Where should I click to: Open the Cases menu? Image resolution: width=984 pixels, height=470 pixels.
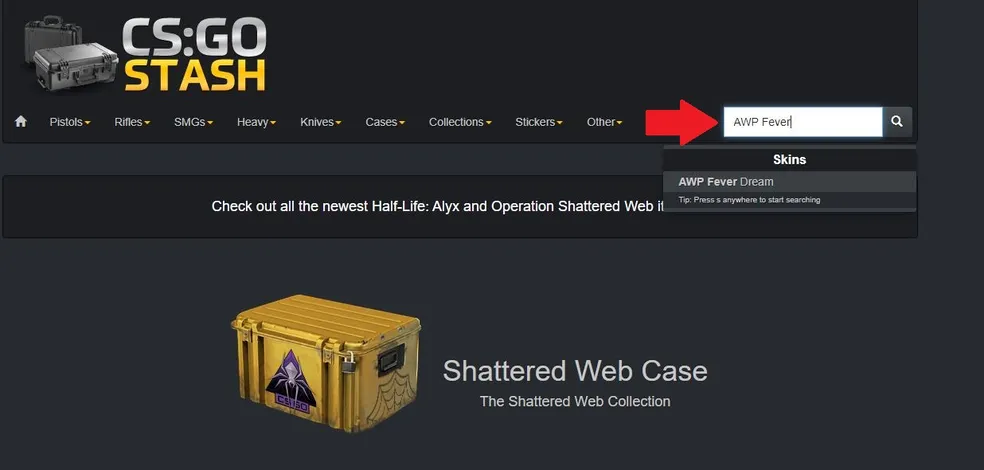tap(385, 122)
